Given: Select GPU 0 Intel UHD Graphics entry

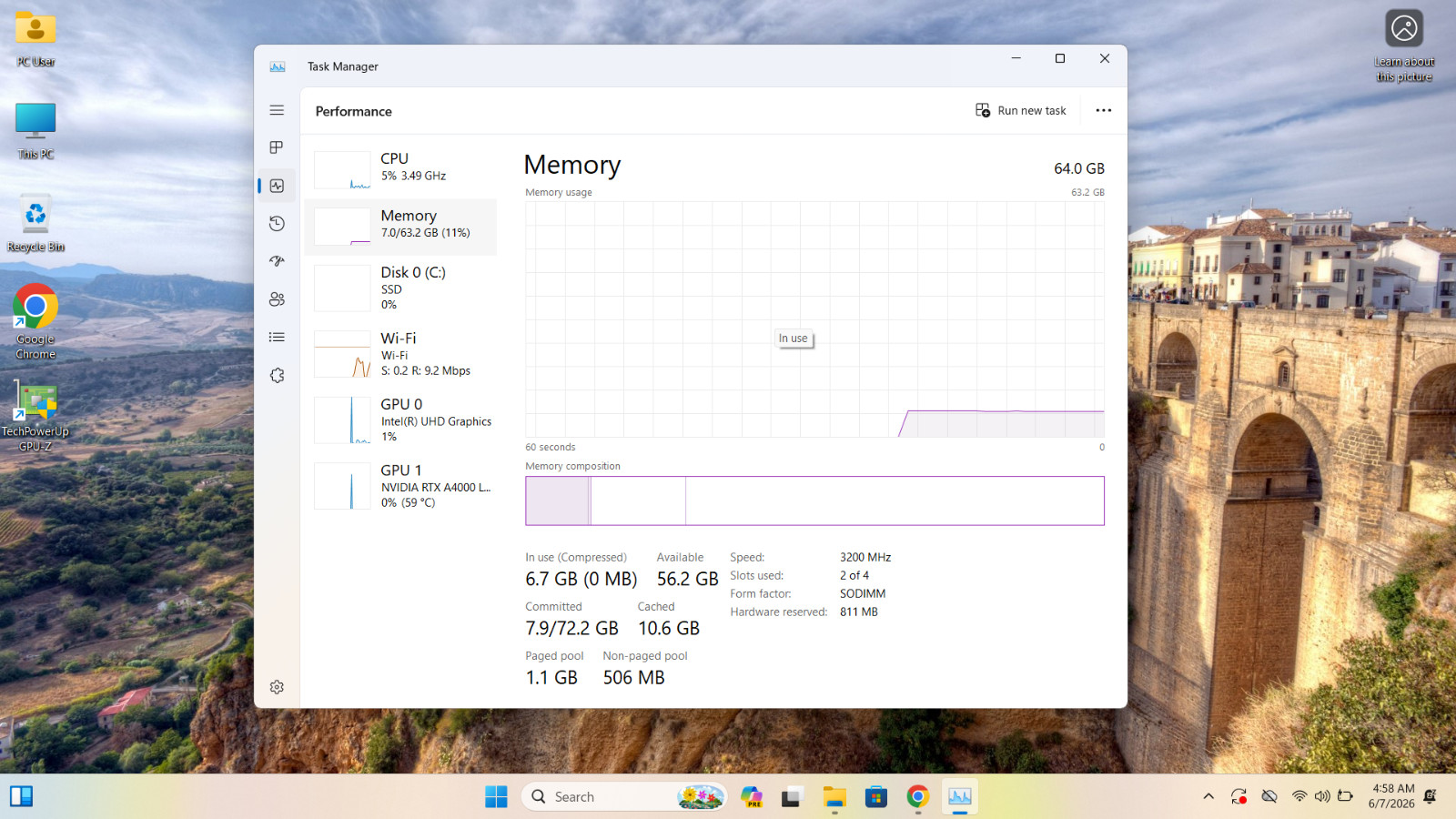Looking at the screenshot, I should 400,420.
